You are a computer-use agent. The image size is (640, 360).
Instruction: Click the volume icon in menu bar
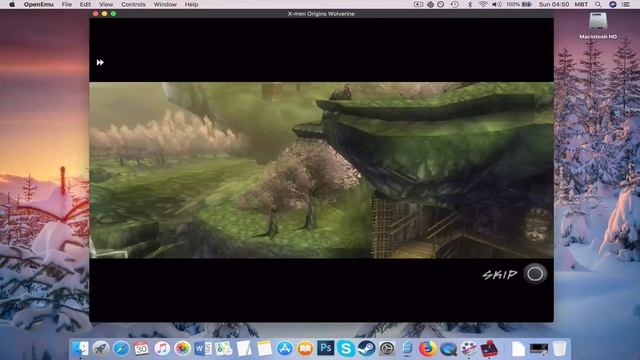pos(496,4)
